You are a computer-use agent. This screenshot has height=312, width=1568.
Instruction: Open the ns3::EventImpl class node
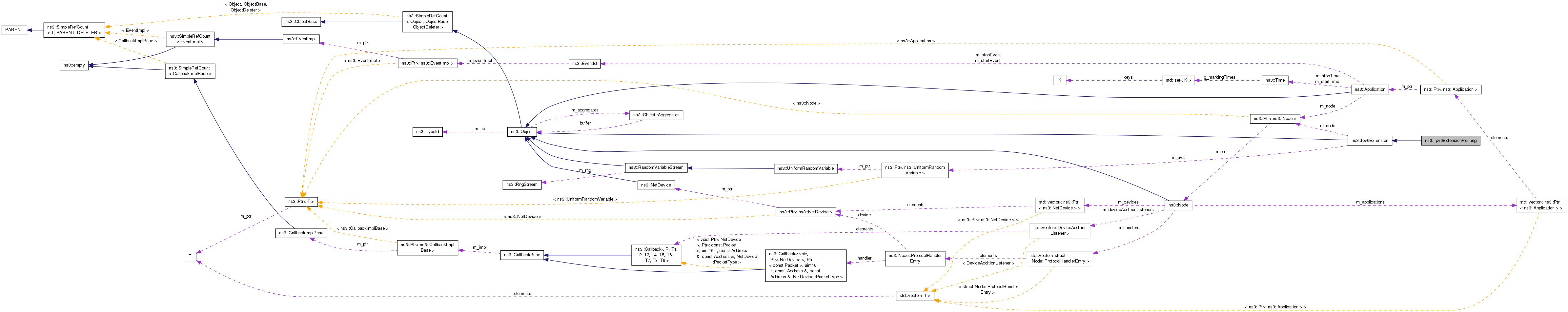point(301,39)
